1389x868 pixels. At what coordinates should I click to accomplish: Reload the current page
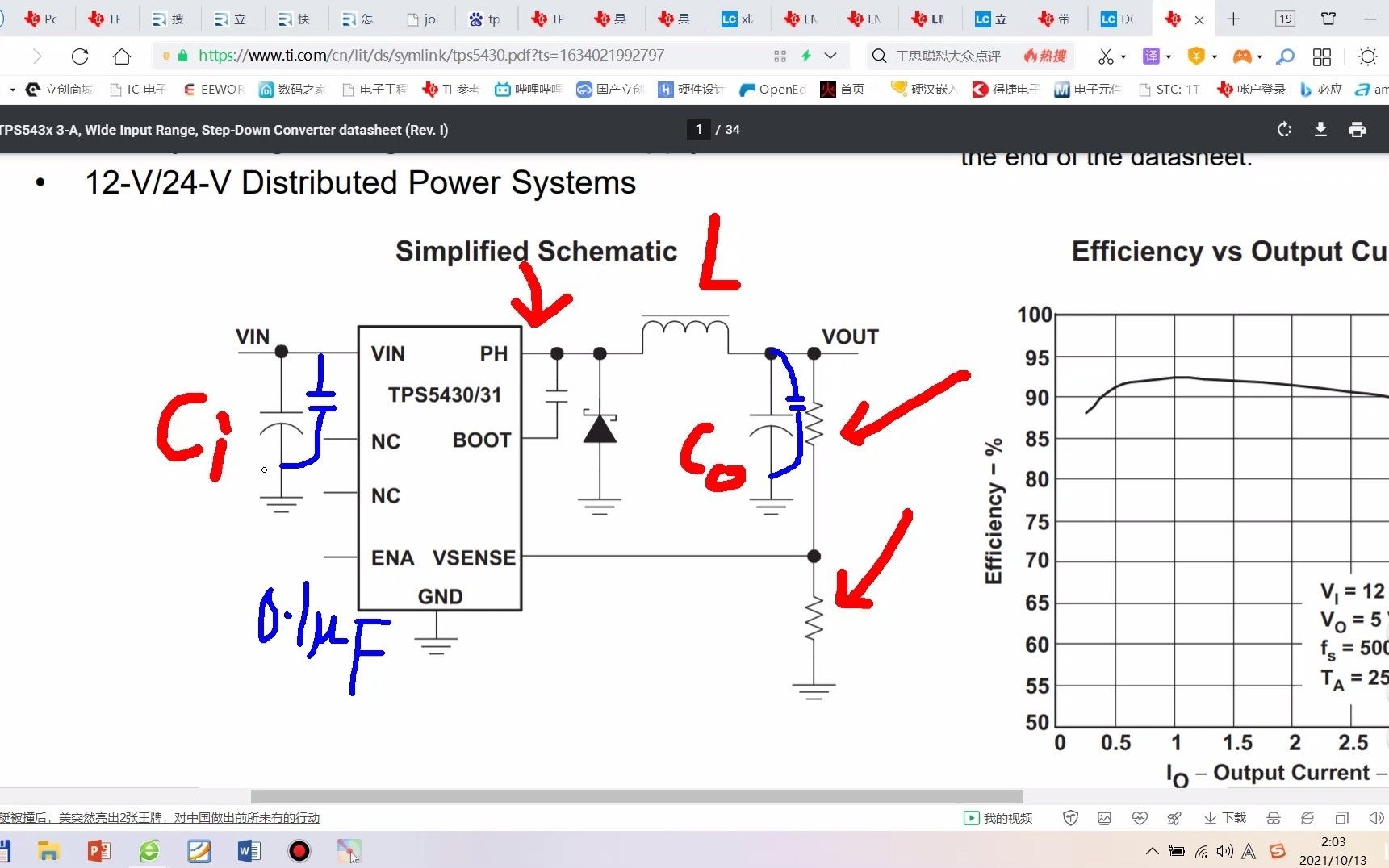coord(79,56)
